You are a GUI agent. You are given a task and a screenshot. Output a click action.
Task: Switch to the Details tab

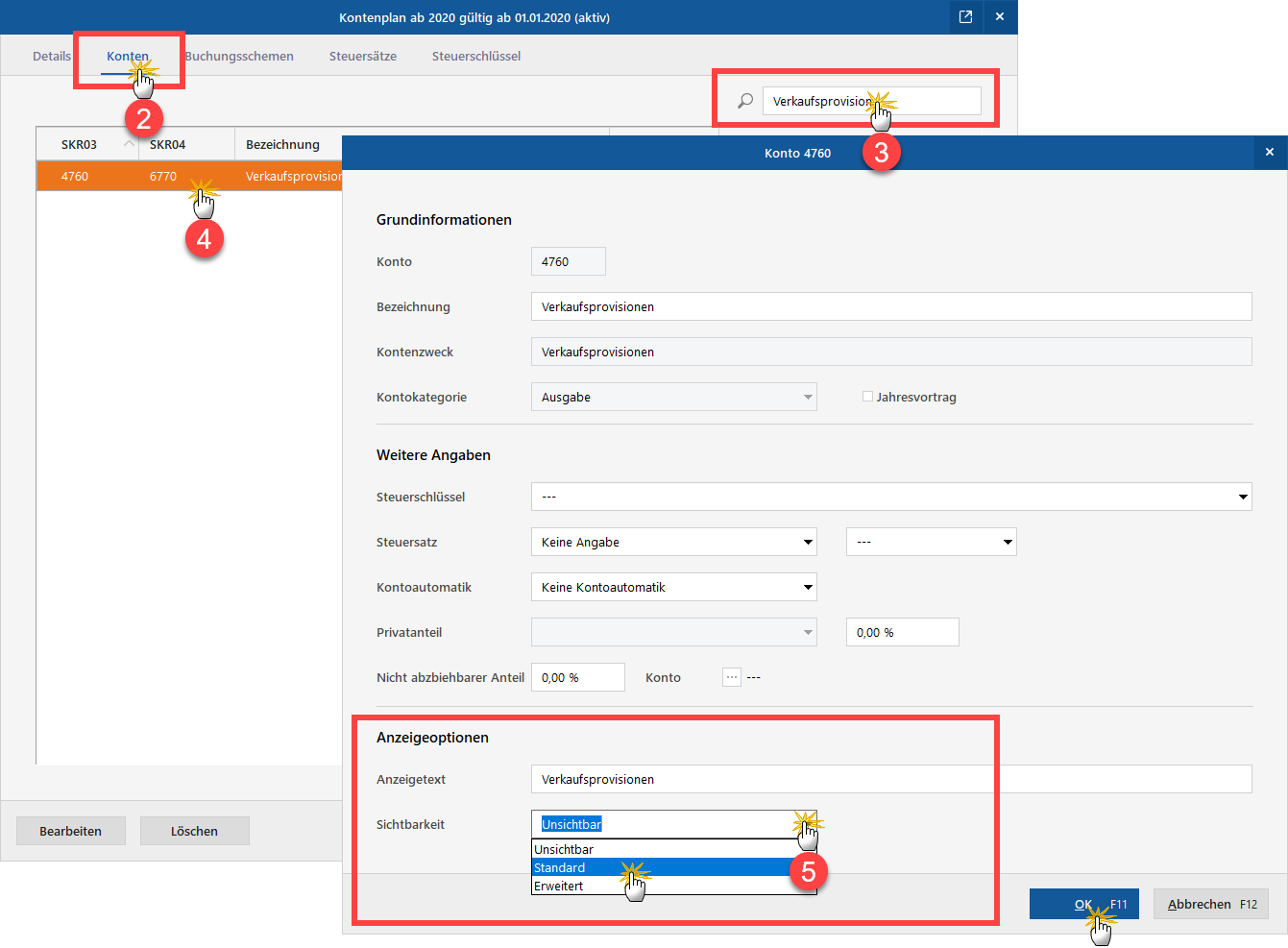(52, 56)
